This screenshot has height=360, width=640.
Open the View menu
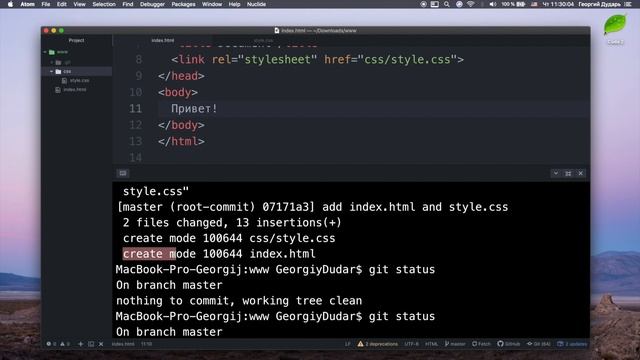[x=79, y=4]
